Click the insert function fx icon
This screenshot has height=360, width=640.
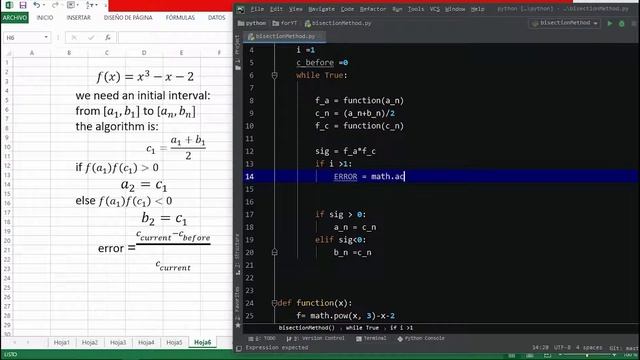108,38
